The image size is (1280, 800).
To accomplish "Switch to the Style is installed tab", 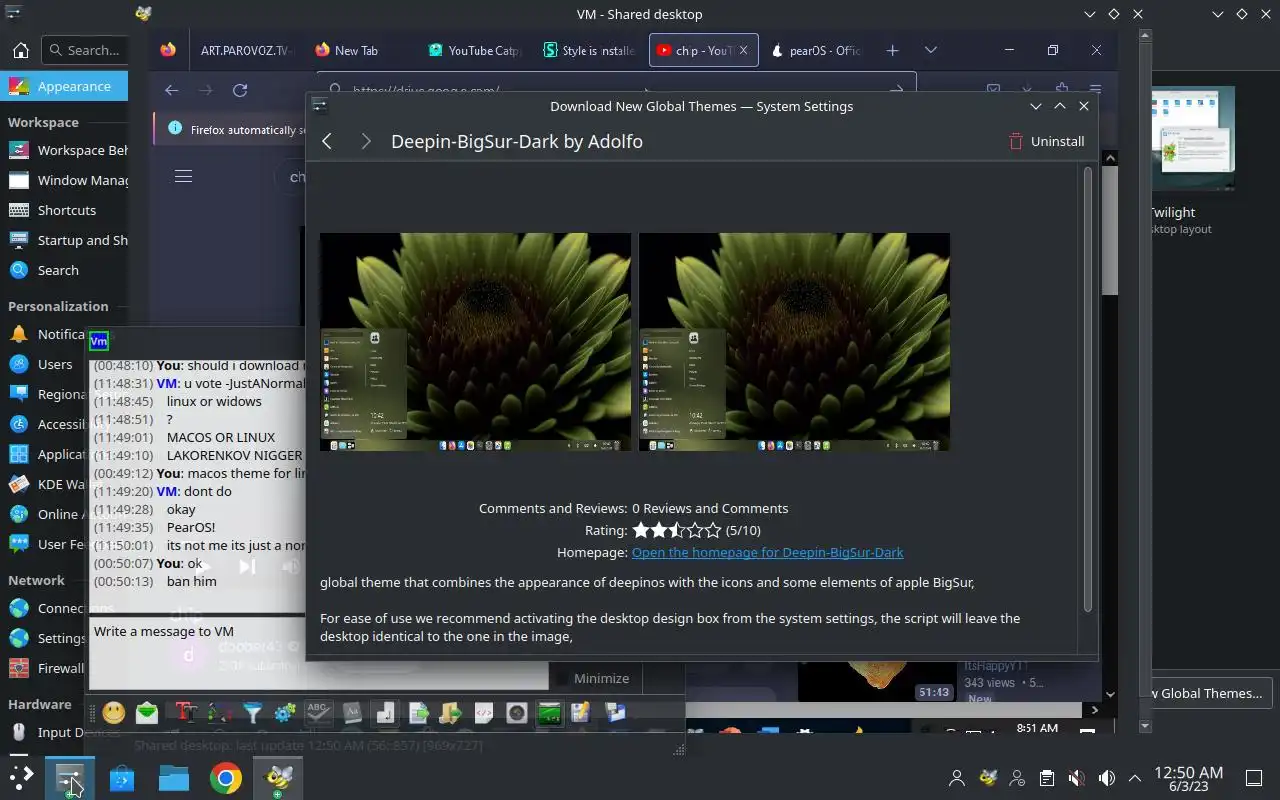I will pos(590,50).
